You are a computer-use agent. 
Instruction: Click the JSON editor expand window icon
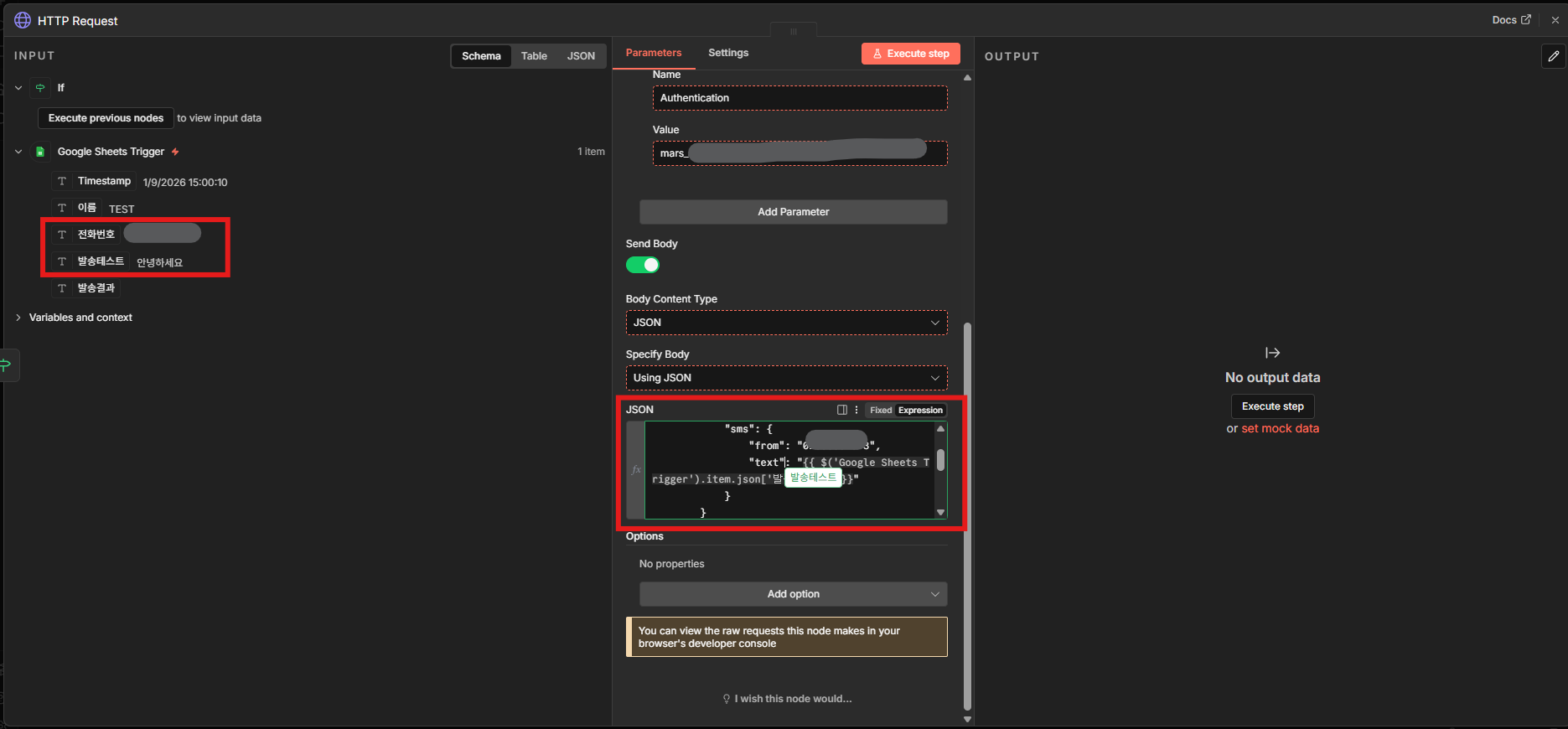pyautogui.click(x=842, y=410)
